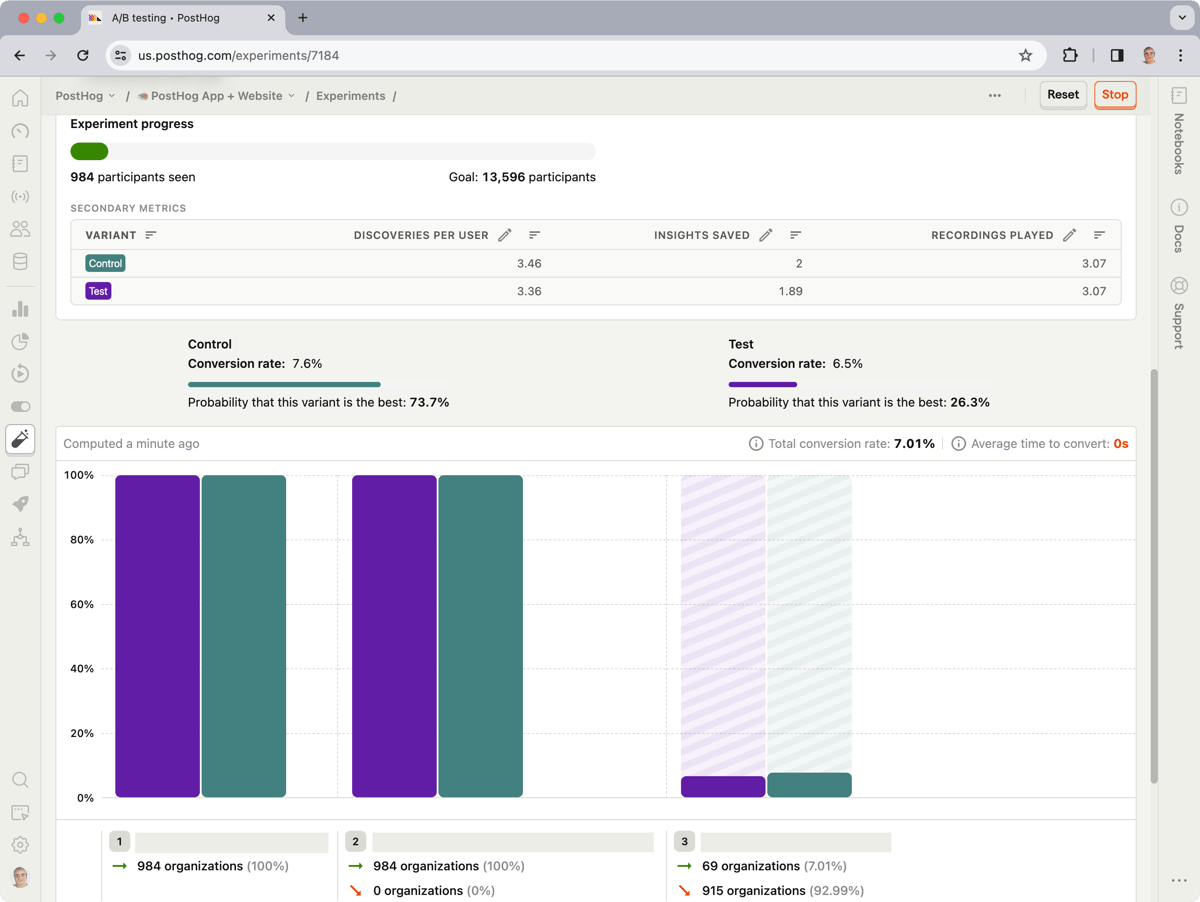Viewport: 1200px width, 902px height.
Task: Open the three-dot more options menu
Action: [994, 96]
